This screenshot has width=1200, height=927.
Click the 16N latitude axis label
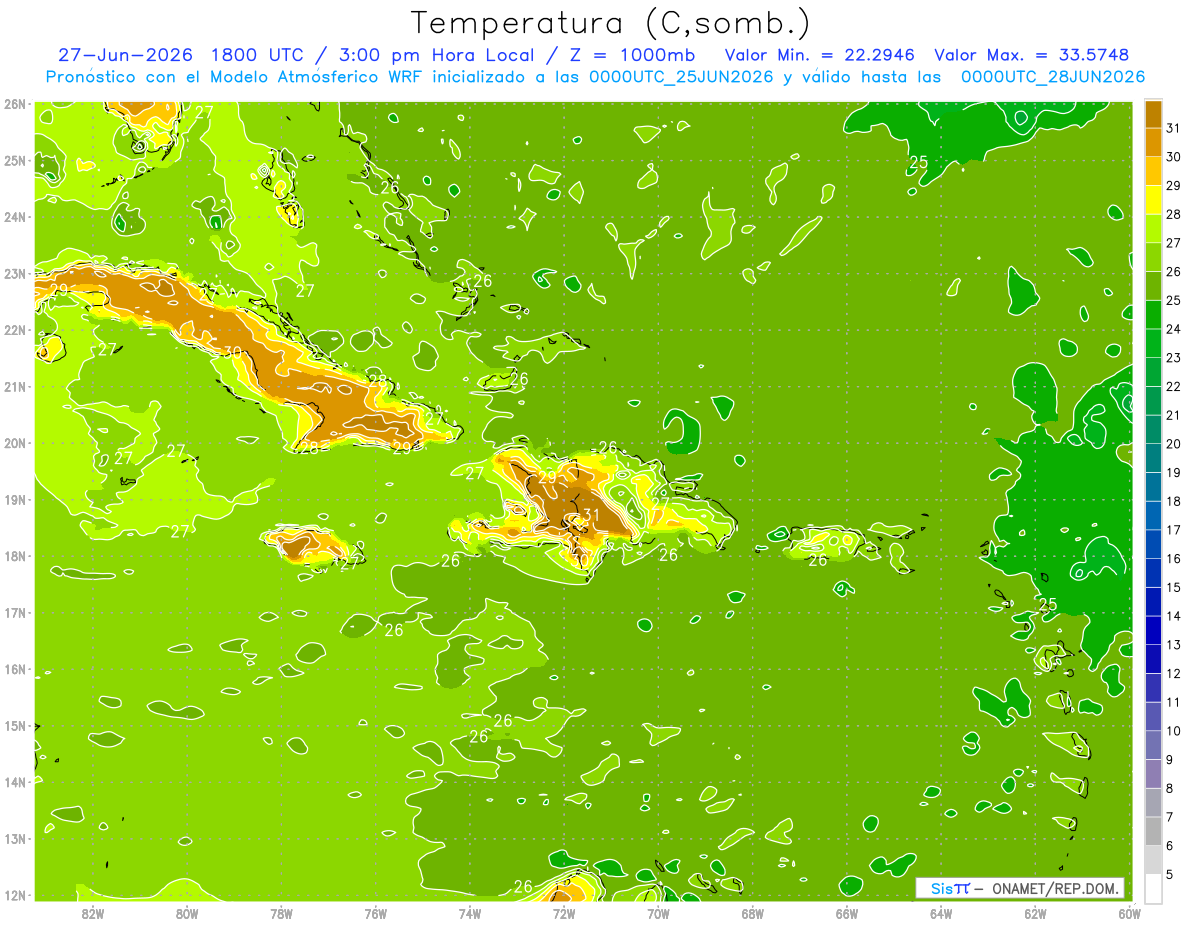(15, 669)
